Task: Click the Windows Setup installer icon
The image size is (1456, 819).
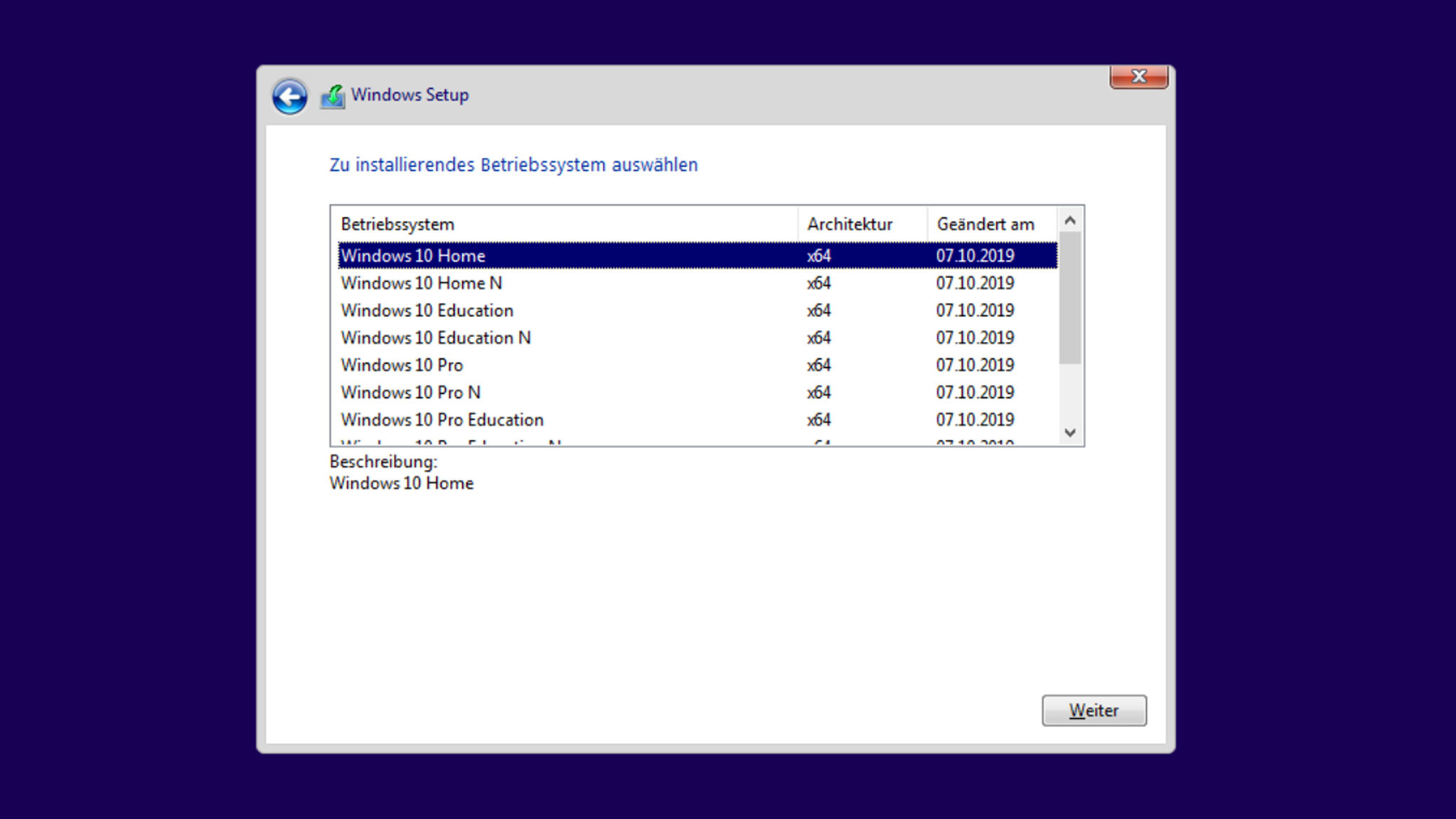Action: click(333, 96)
